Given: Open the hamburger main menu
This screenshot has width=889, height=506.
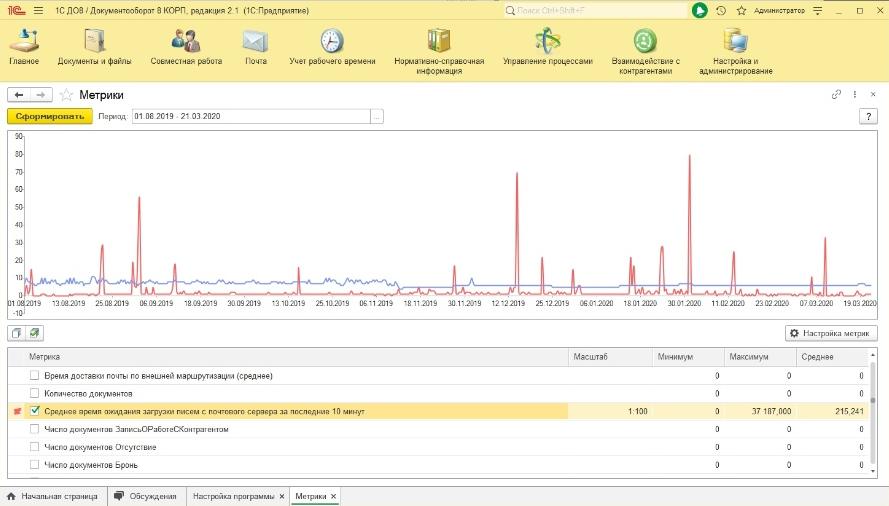Looking at the screenshot, I should tap(38, 10).
